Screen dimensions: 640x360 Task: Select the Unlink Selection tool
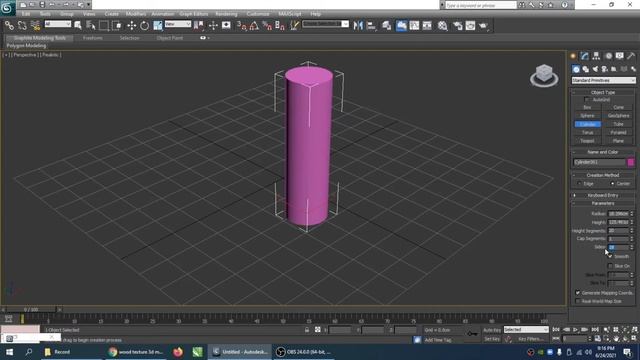[22, 26]
